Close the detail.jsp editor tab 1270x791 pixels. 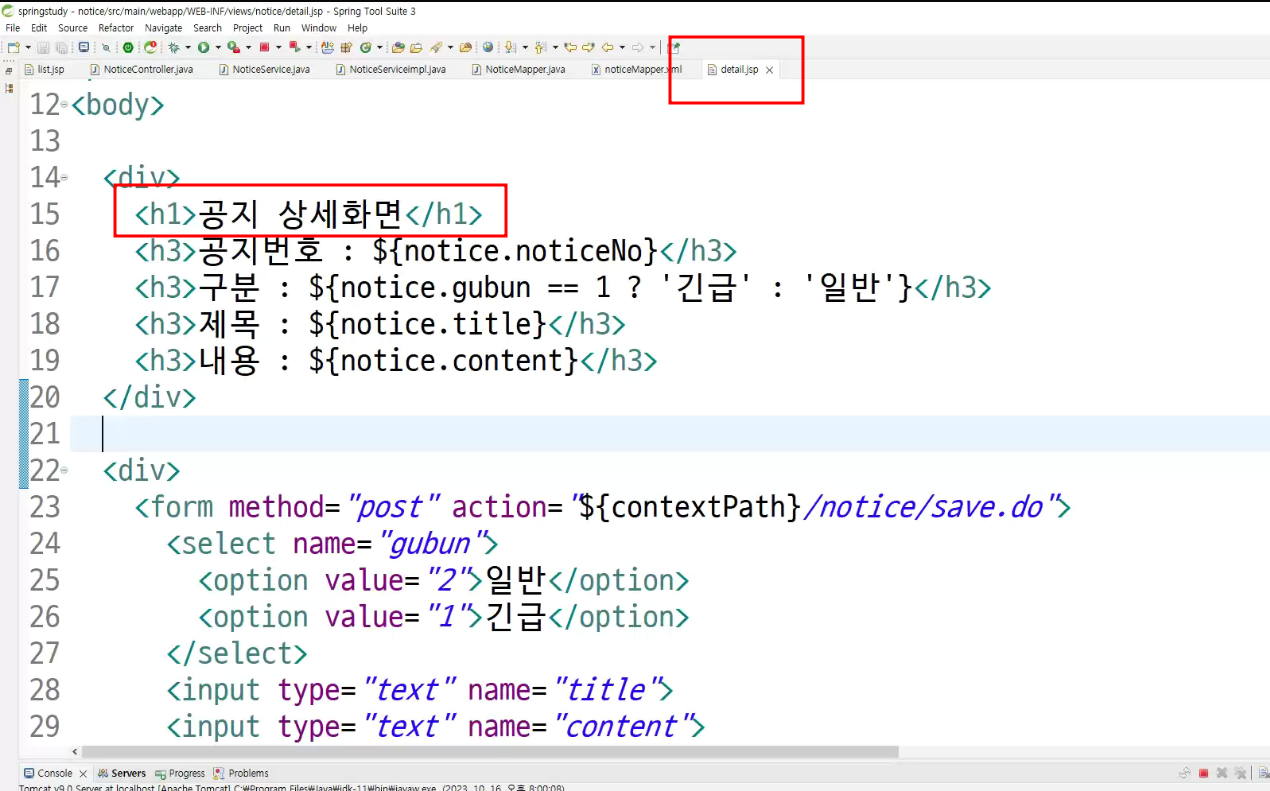click(x=769, y=70)
